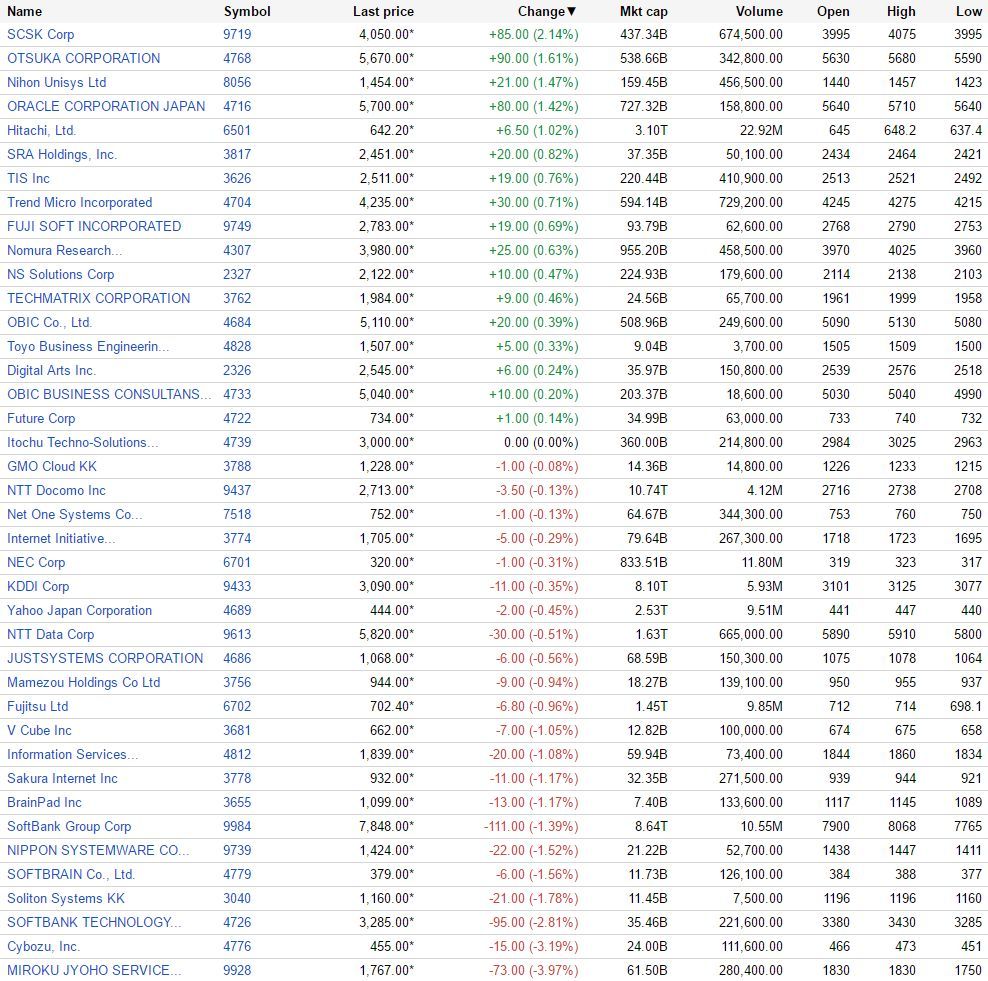Open V Cube Inc link
This screenshot has height=981, width=988.
(x=39, y=730)
